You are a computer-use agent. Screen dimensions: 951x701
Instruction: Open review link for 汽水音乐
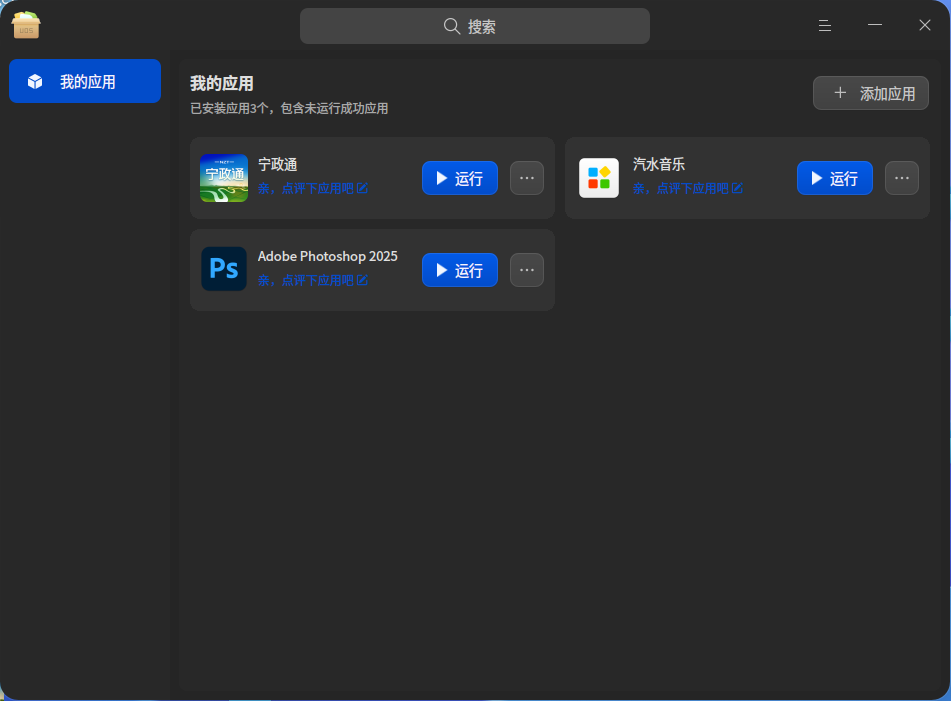click(x=688, y=189)
